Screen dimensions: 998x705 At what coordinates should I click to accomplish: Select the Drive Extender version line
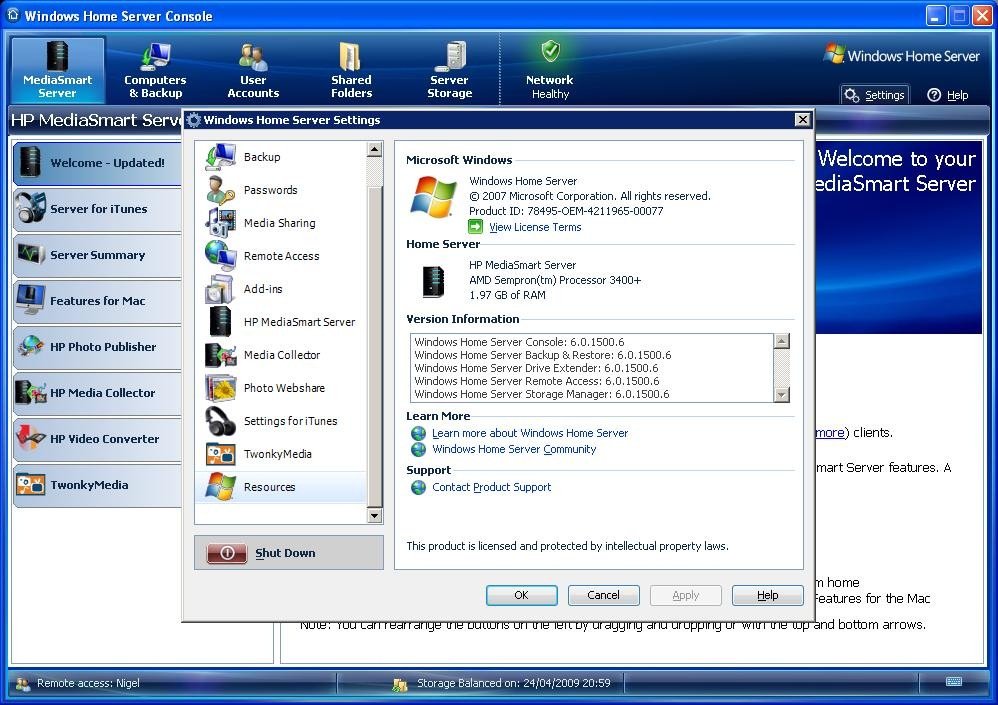coord(536,368)
